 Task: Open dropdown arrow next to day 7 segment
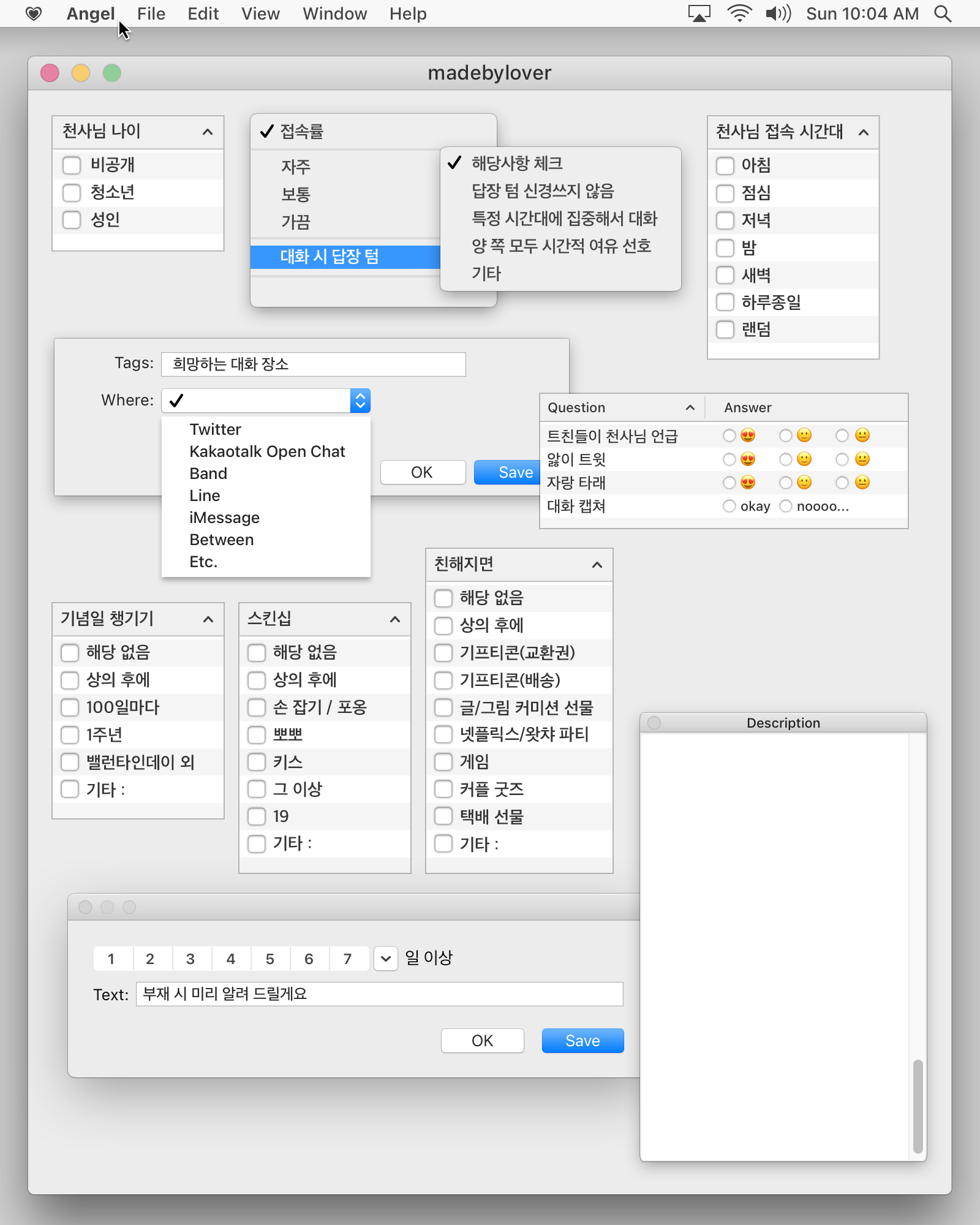coord(386,959)
